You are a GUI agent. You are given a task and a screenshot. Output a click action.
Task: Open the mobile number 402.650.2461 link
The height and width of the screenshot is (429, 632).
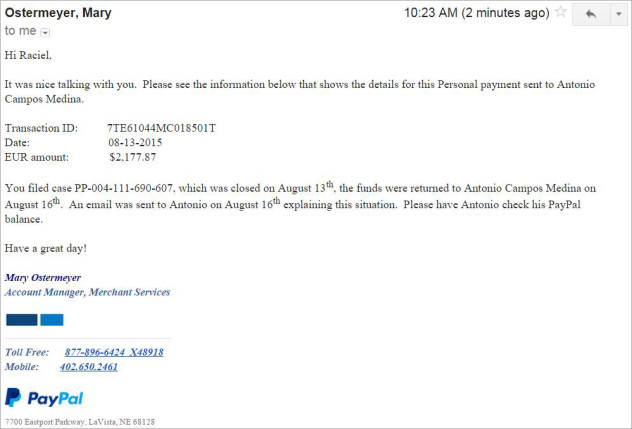[89, 367]
